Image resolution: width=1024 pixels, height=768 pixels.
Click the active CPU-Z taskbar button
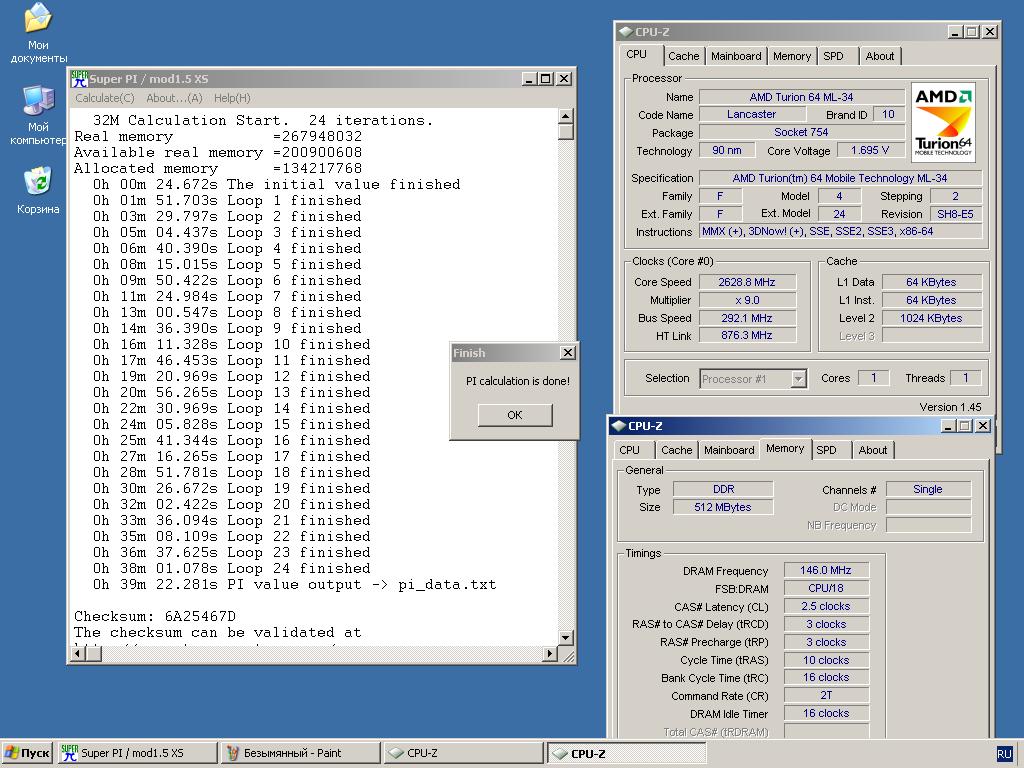pos(626,753)
